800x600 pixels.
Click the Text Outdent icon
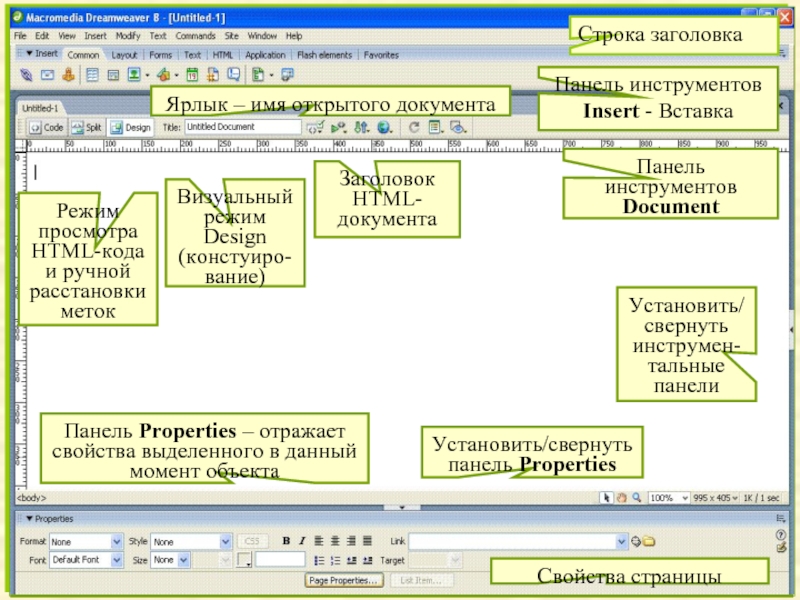(352, 561)
